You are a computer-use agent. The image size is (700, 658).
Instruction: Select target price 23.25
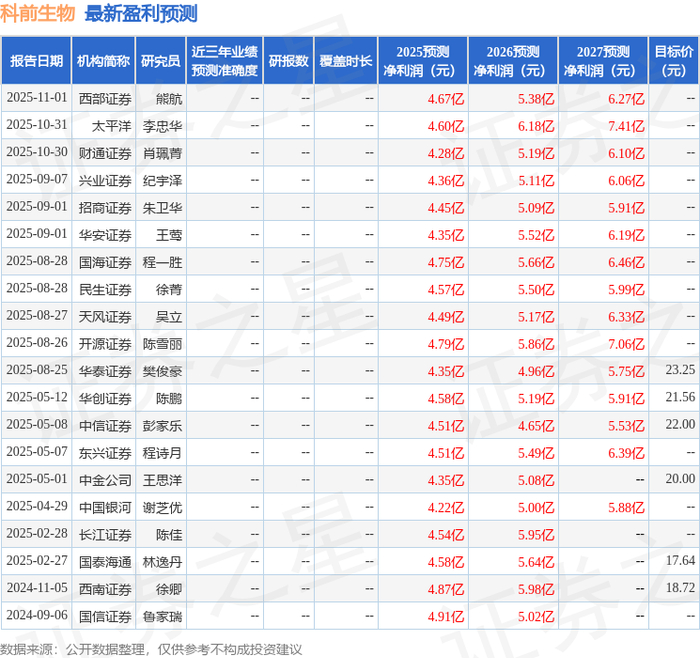pos(680,370)
